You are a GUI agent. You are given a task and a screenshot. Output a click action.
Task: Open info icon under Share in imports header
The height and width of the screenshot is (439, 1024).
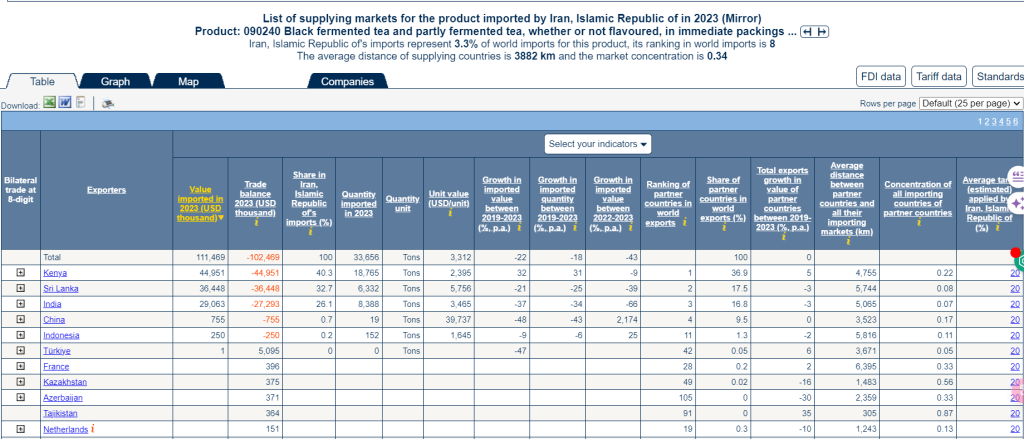(x=310, y=233)
